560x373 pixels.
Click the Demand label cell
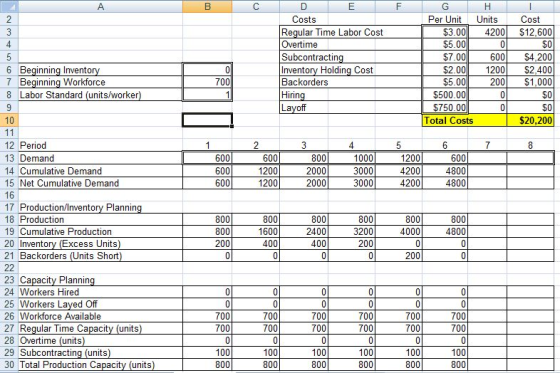tap(100, 158)
